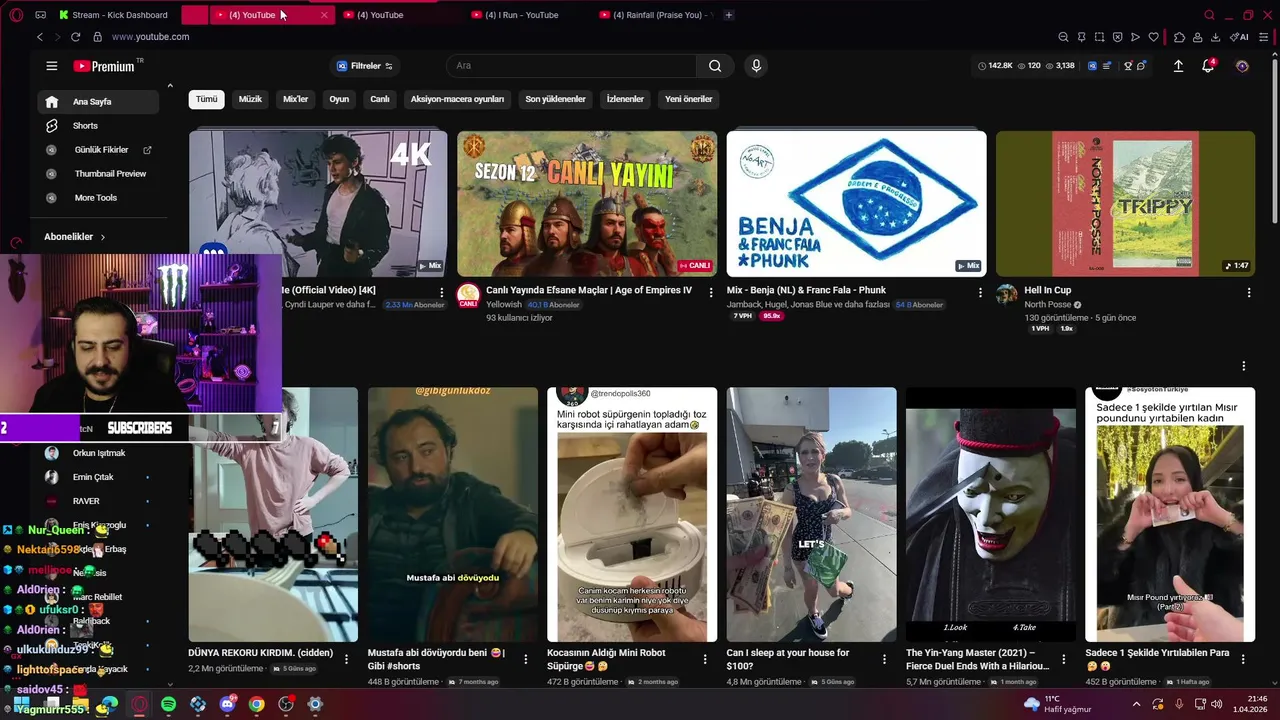The width and height of the screenshot is (1280, 720).
Task: Open the YouTube hamburger guide menu
Action: tap(51, 66)
